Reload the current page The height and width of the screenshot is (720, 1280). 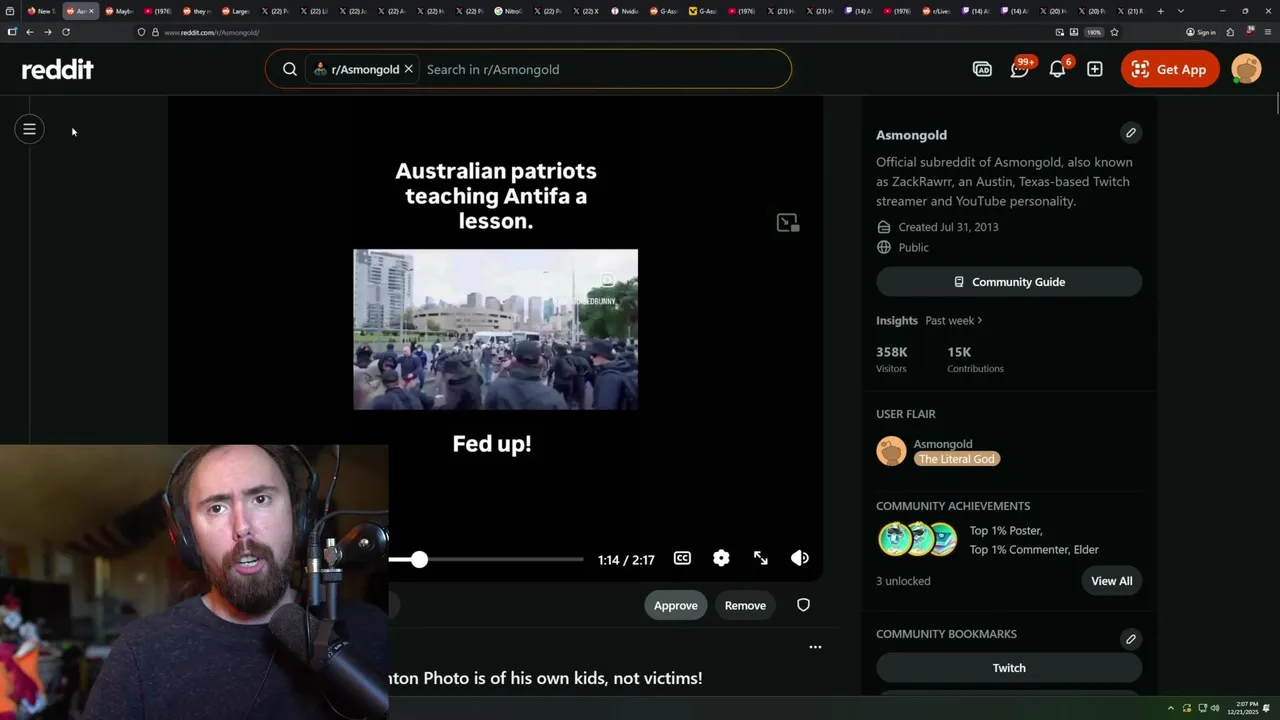point(66,32)
